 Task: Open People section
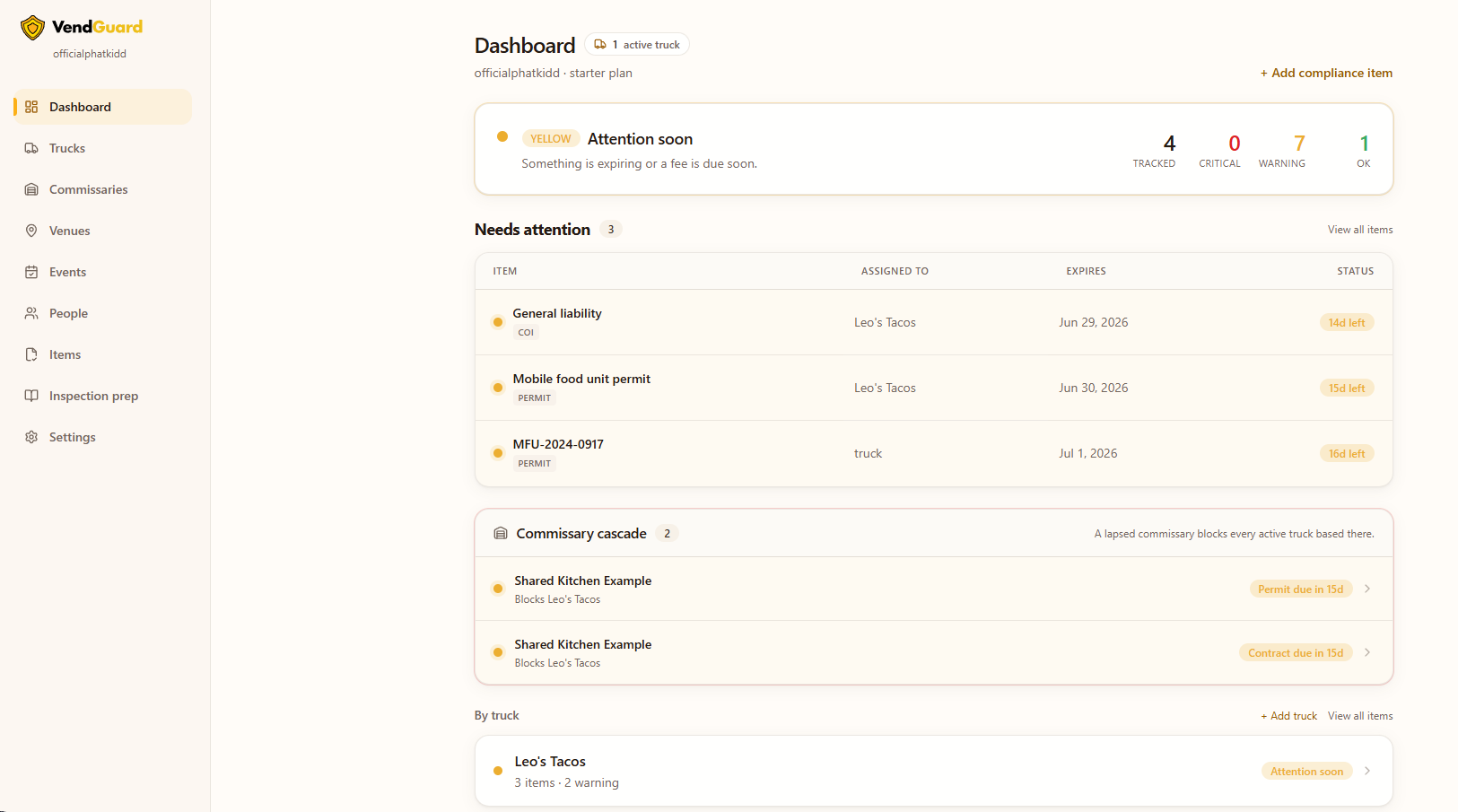click(103, 313)
